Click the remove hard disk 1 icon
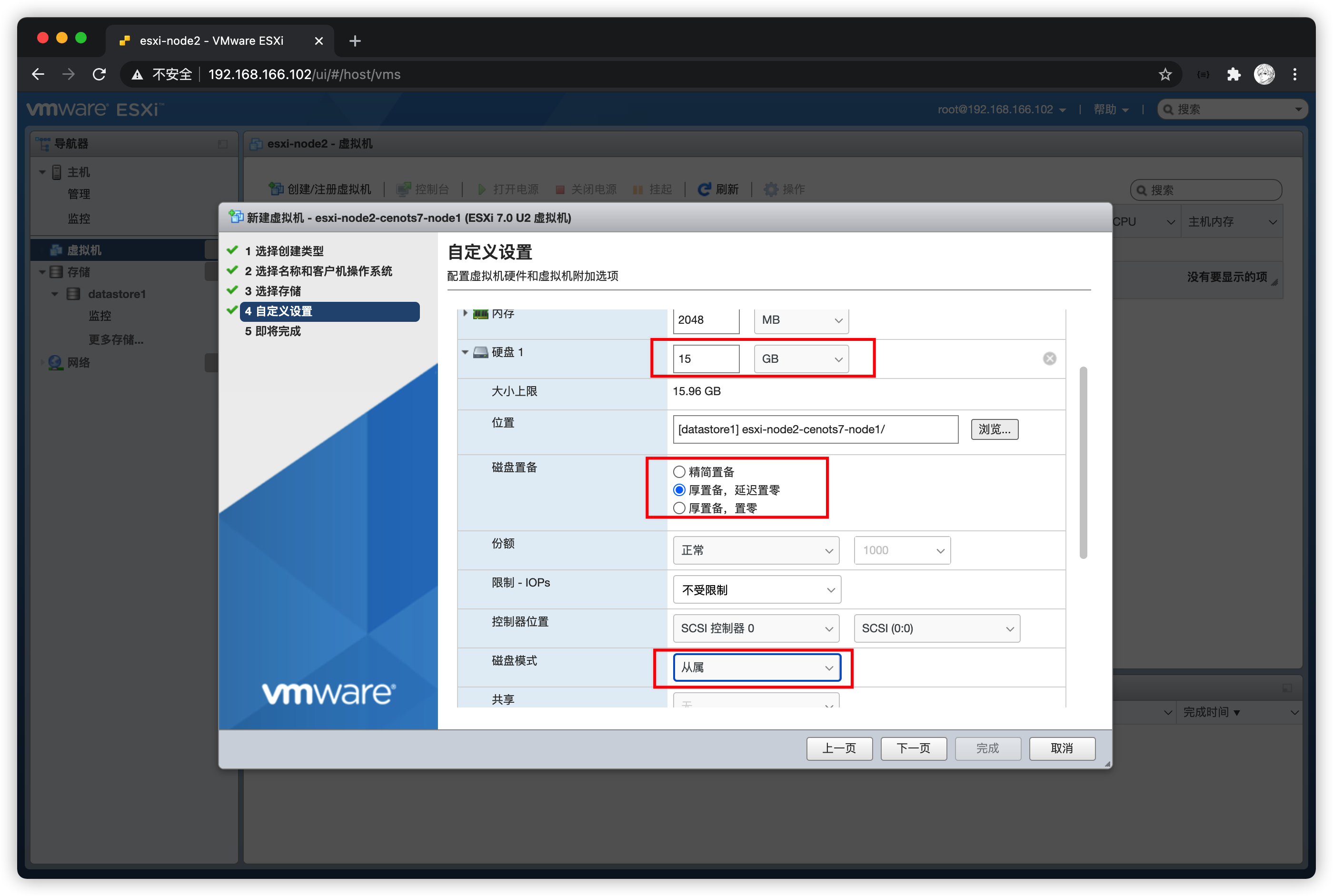1333x896 pixels. [1049, 358]
